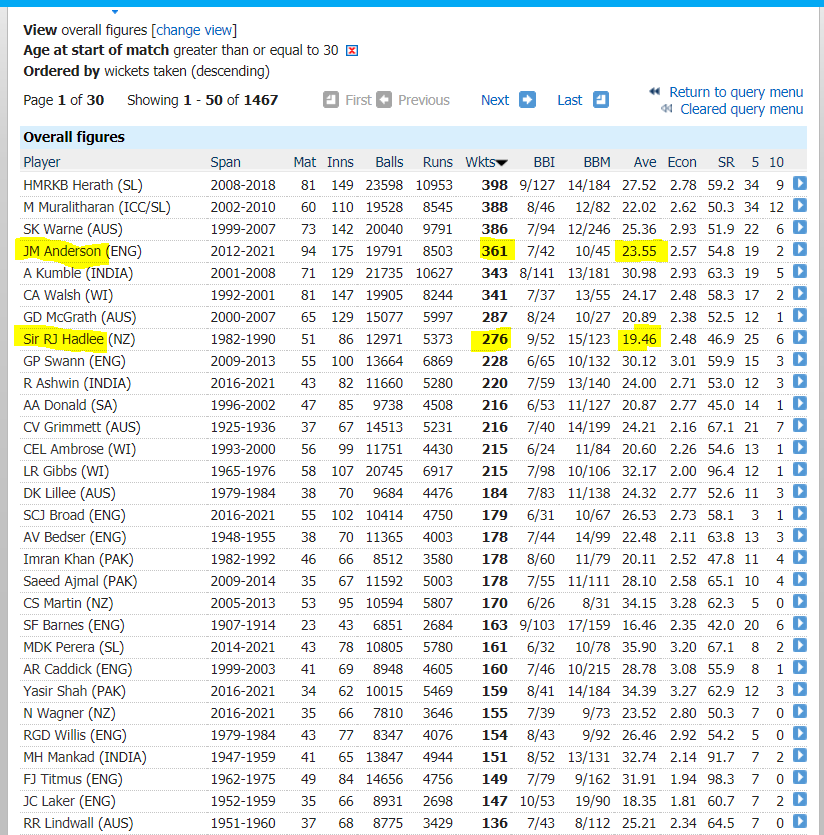The width and height of the screenshot is (824, 835).
Task: Click the Next page arrow icon
Action: [527, 100]
